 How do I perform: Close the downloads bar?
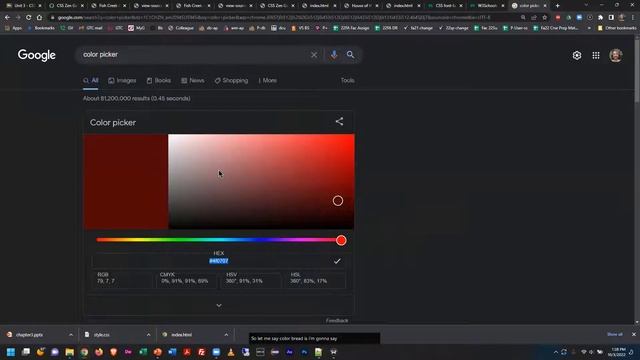tap(633, 334)
